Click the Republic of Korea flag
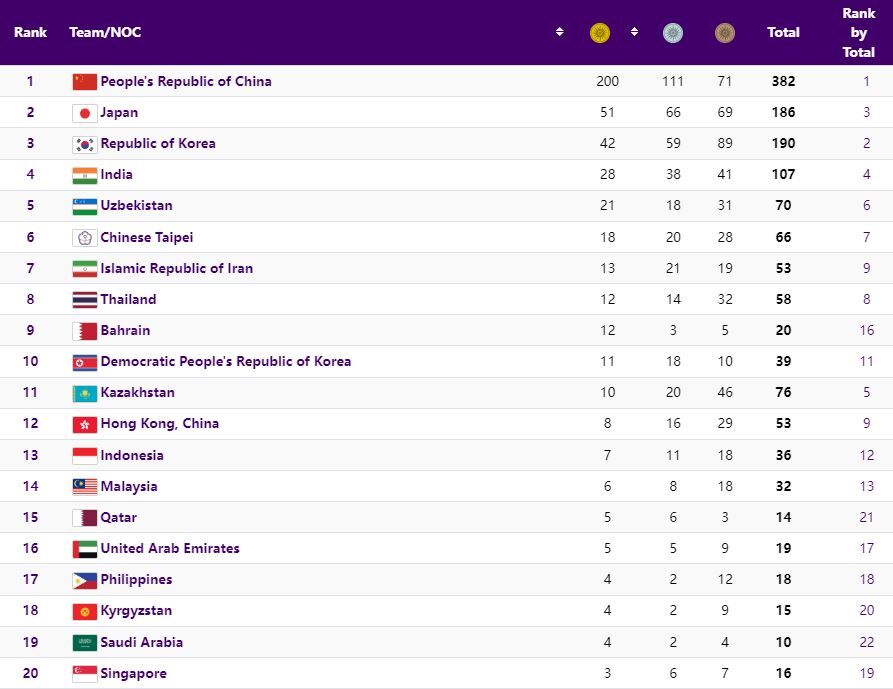Viewport: 893px width, 689px height. 84,144
